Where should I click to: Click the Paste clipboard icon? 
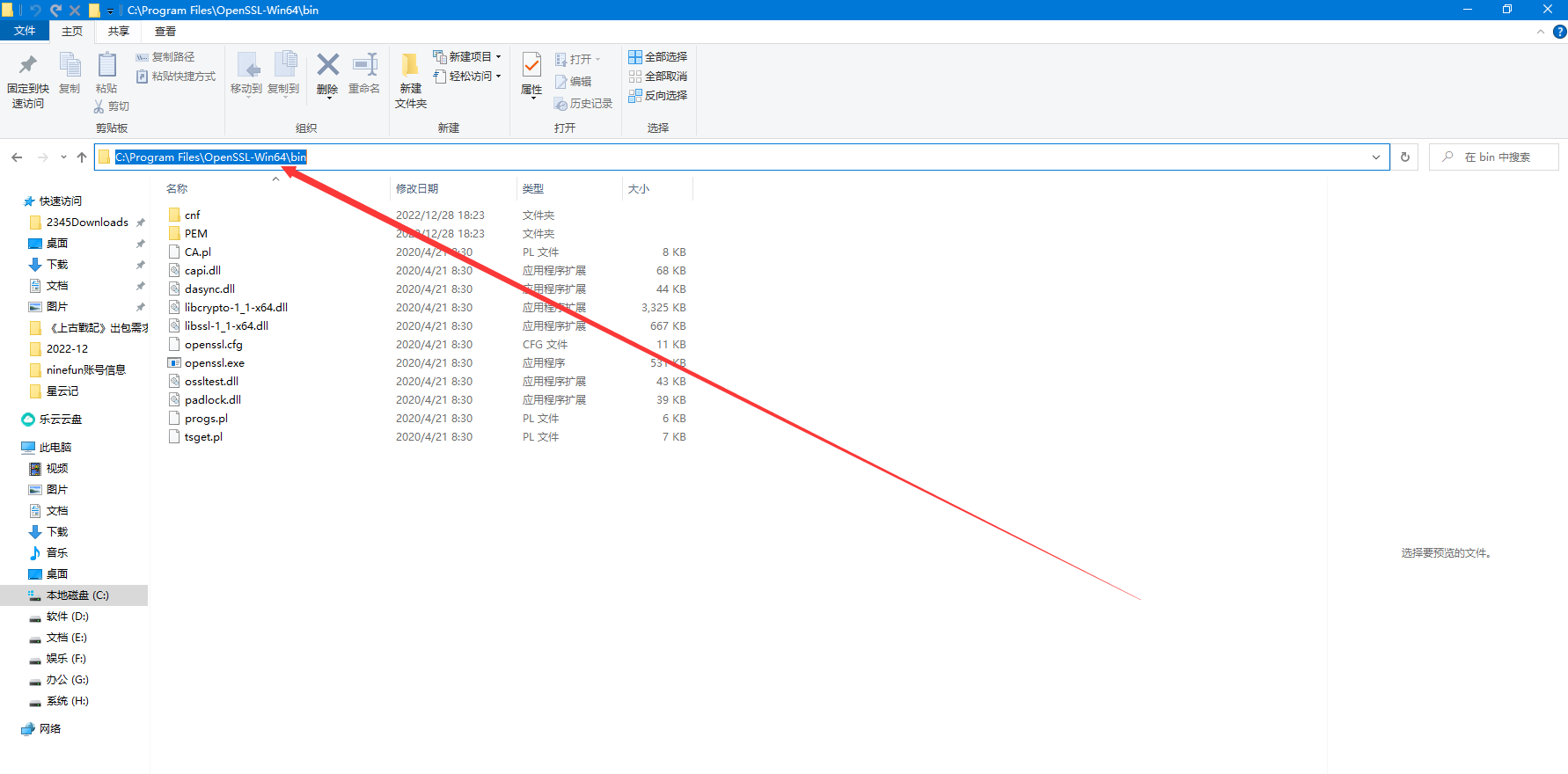[106, 65]
